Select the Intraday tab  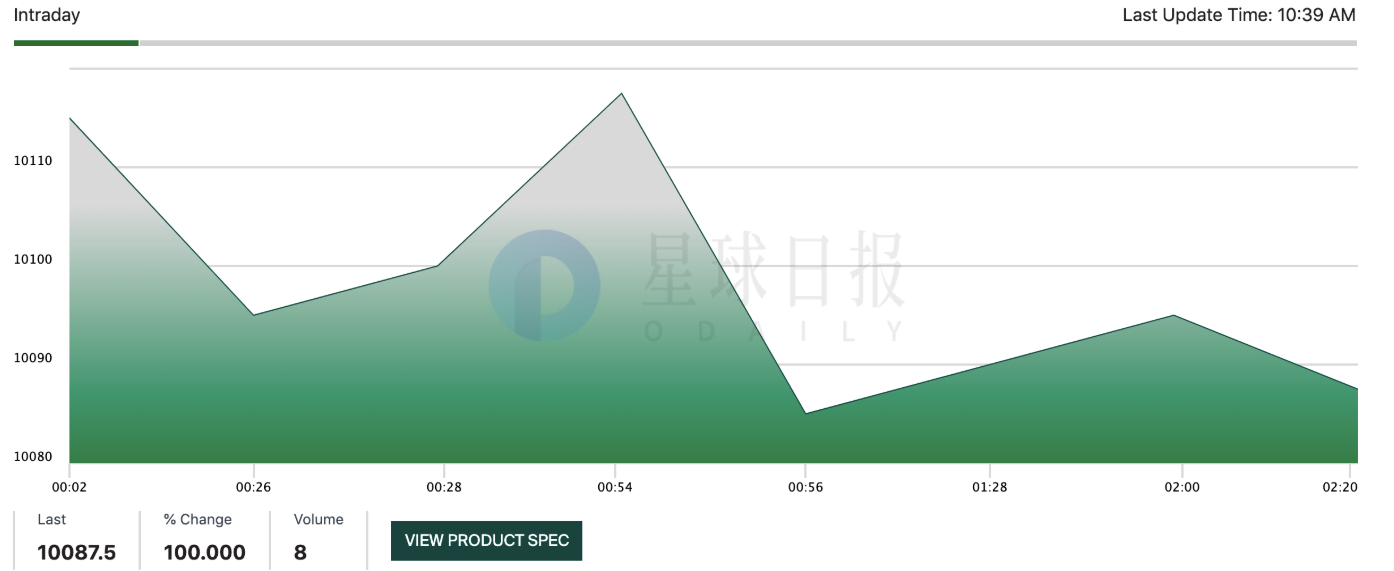[x=47, y=15]
